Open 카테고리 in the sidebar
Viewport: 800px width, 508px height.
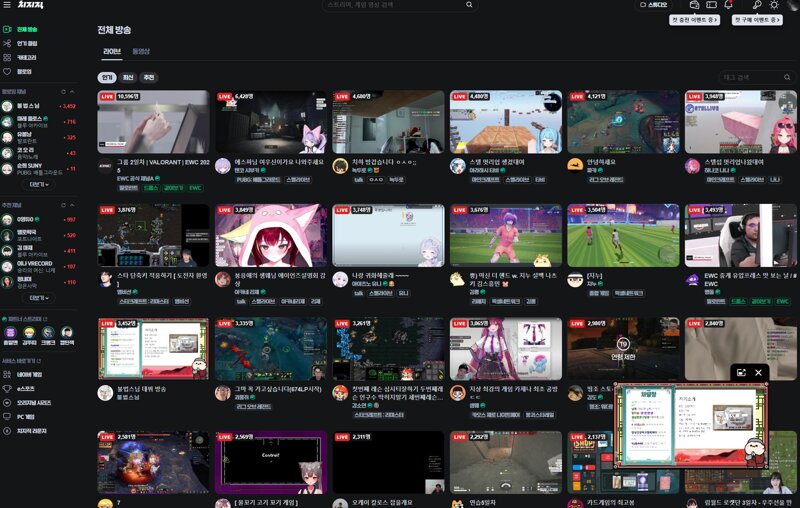click(20, 58)
